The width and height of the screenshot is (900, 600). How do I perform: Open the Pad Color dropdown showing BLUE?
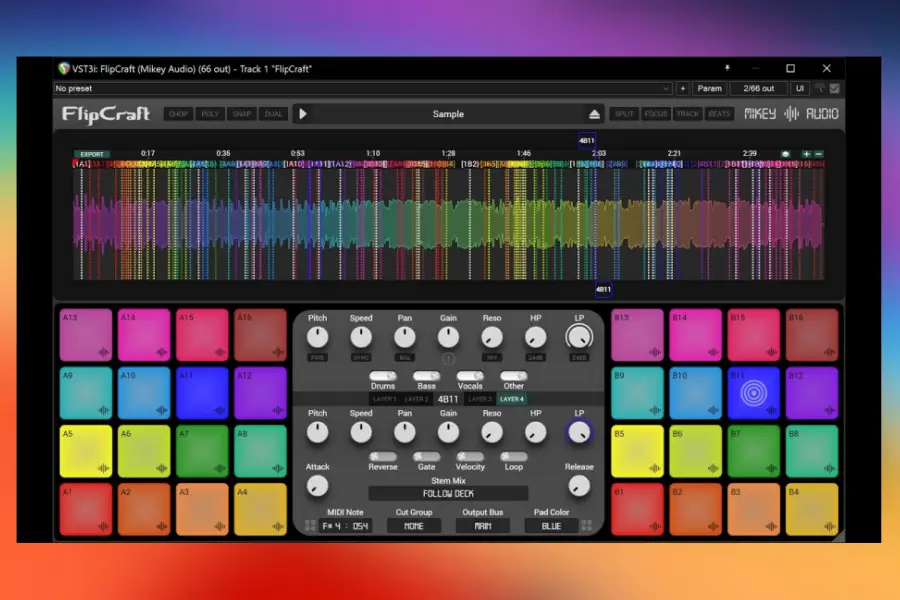point(551,525)
